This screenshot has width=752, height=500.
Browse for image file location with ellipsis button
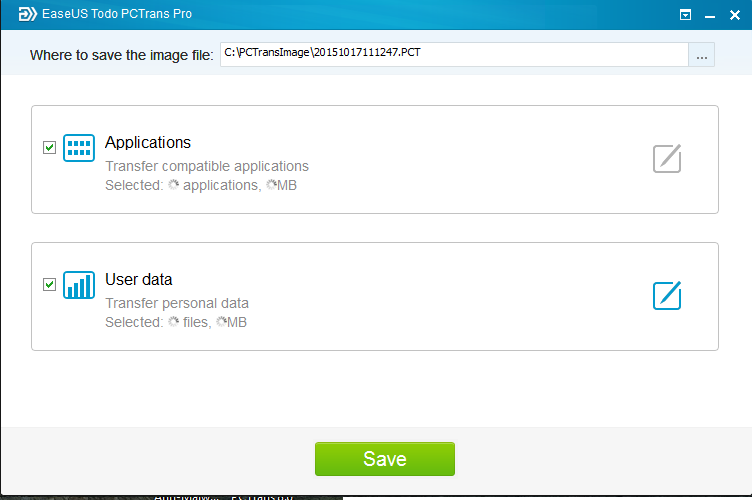702,55
